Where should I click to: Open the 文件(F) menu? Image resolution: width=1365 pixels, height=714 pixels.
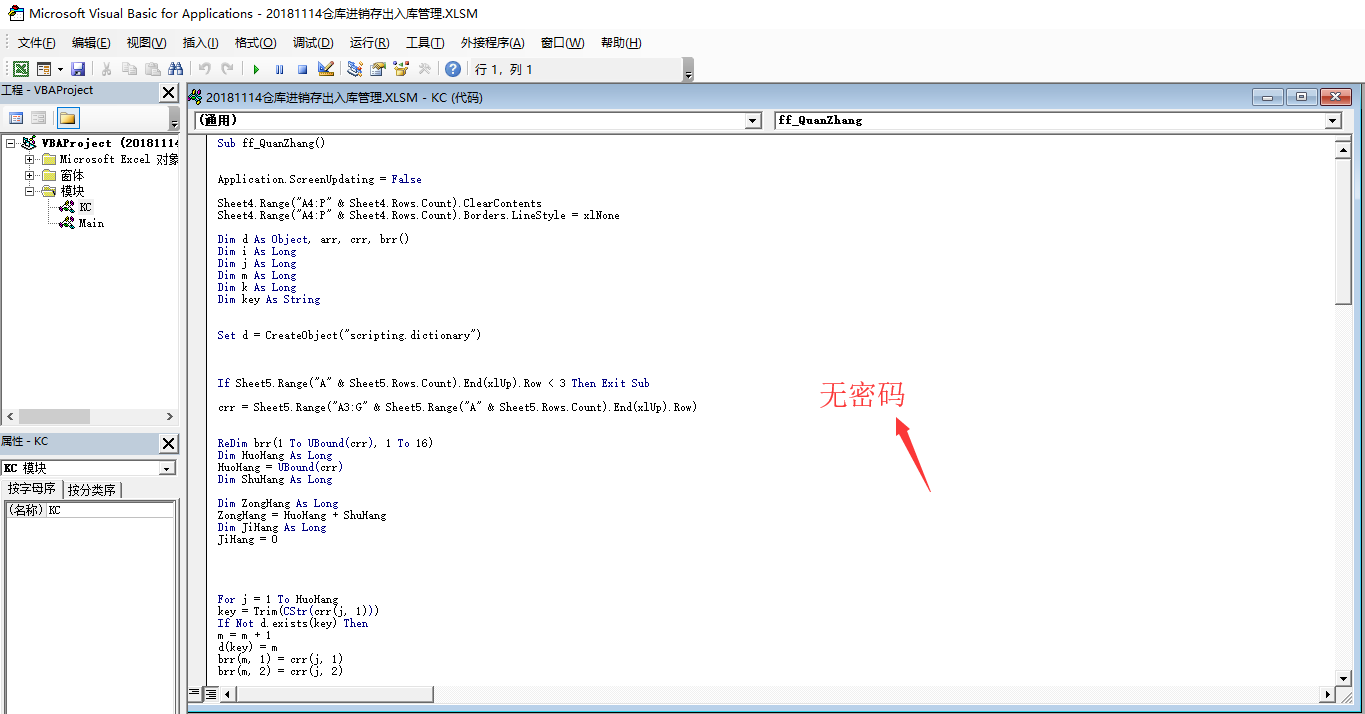point(37,43)
